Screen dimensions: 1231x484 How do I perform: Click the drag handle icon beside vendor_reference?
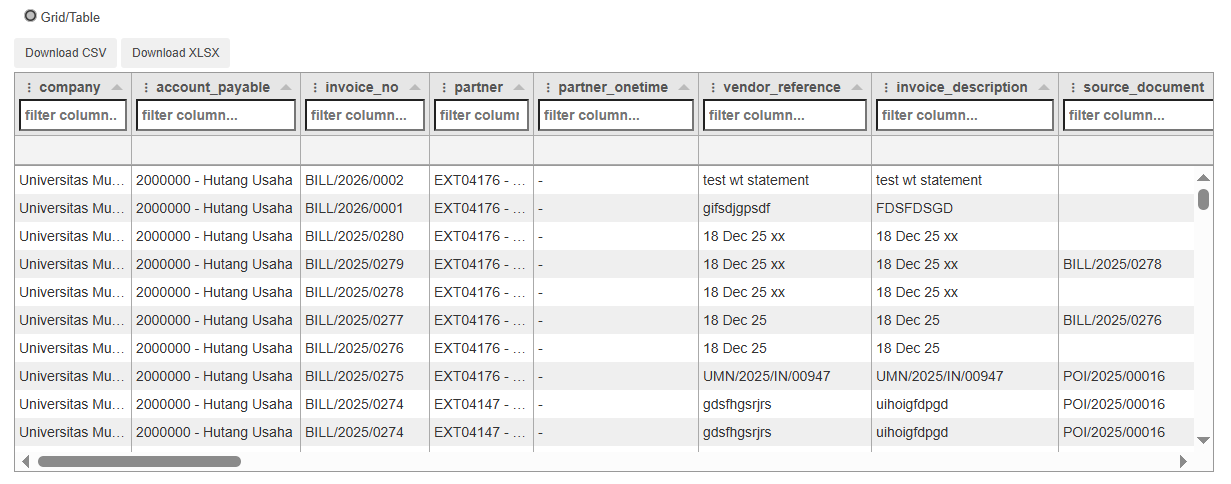tap(713, 87)
